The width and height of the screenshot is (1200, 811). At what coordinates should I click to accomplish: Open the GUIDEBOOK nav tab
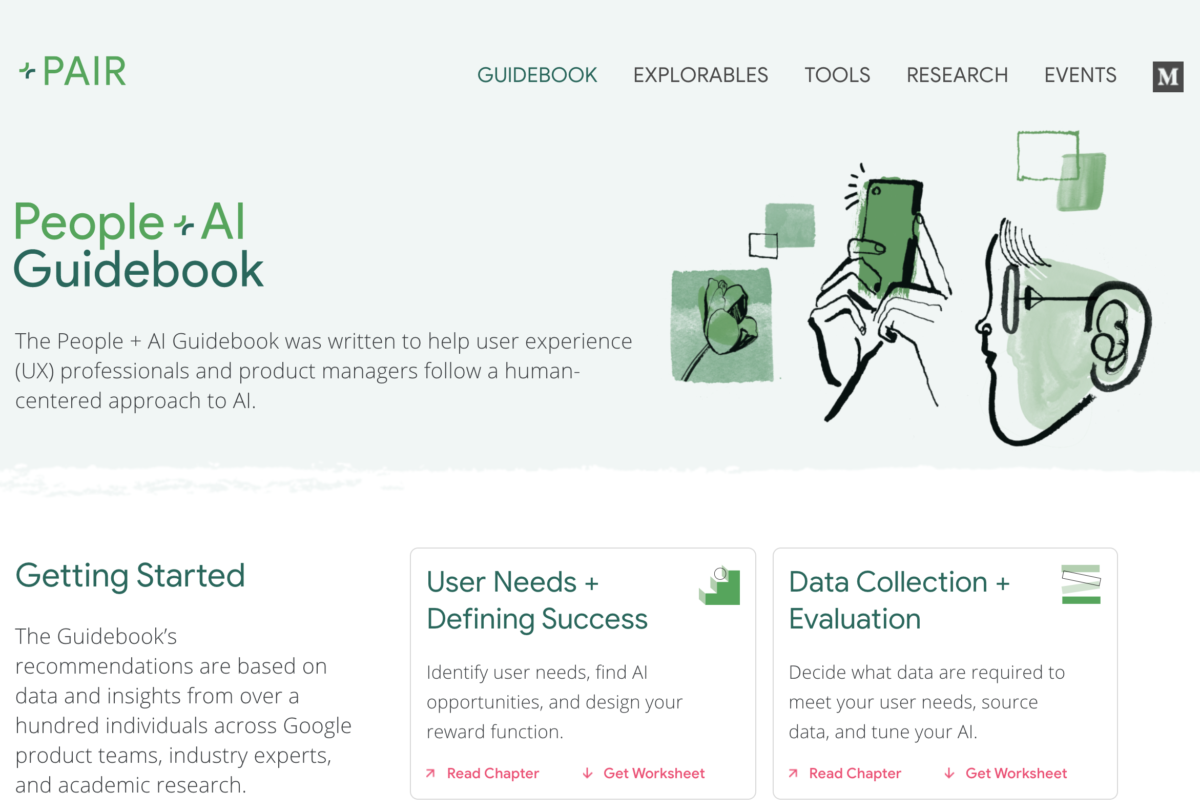coord(537,75)
